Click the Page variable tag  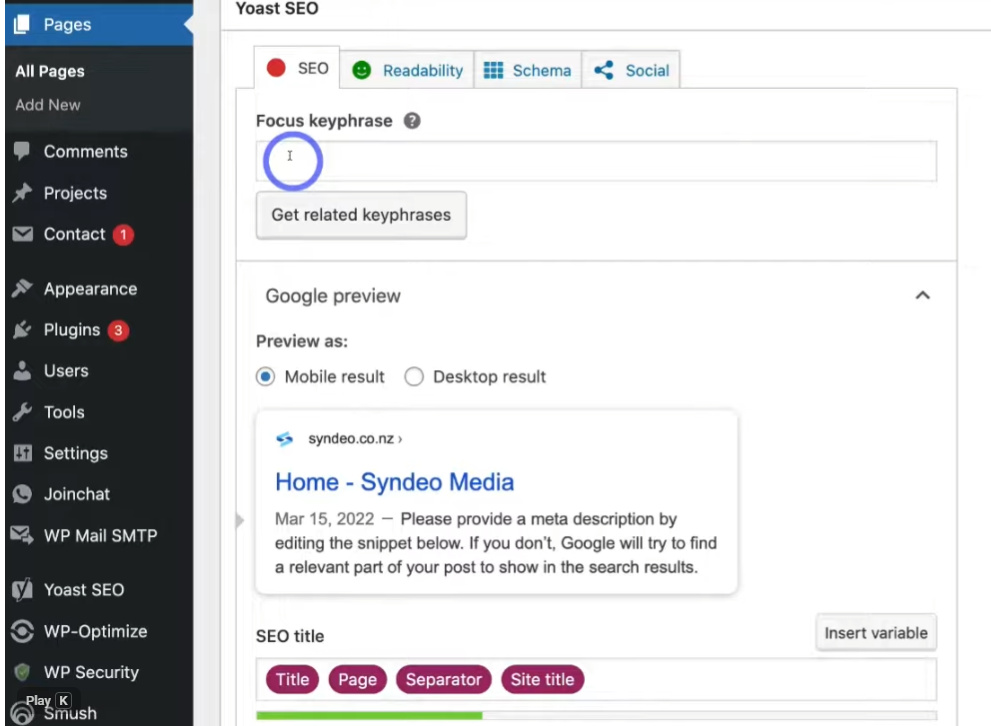click(x=358, y=679)
